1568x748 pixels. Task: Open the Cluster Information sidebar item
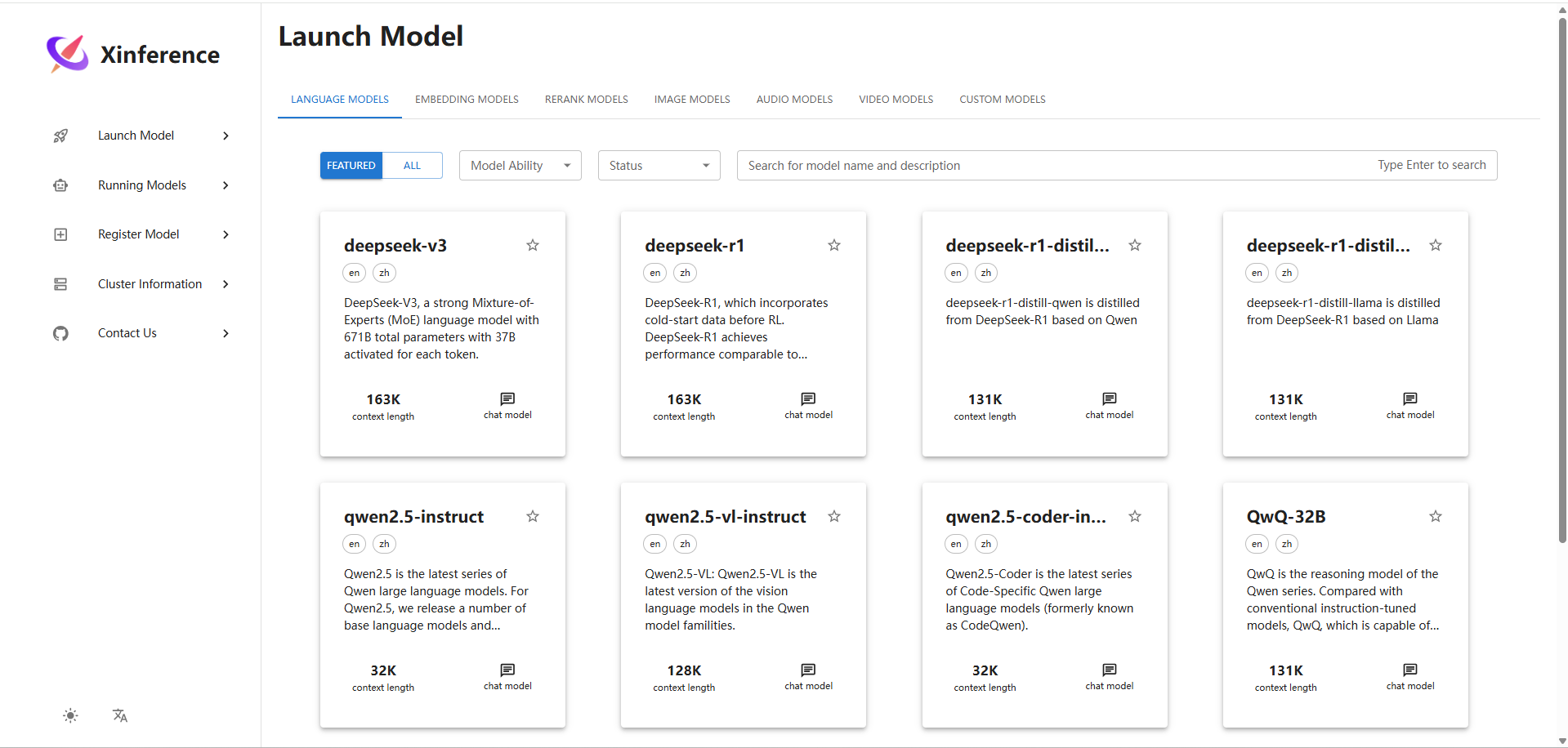pyautogui.click(x=150, y=284)
